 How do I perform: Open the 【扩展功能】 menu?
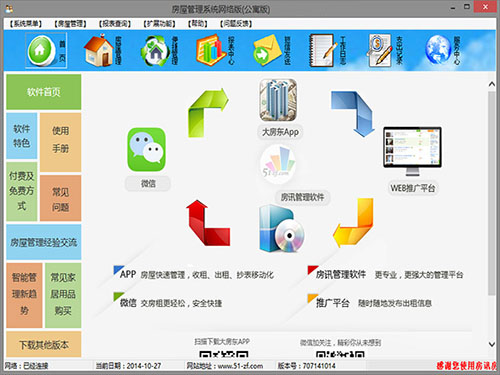pos(159,23)
